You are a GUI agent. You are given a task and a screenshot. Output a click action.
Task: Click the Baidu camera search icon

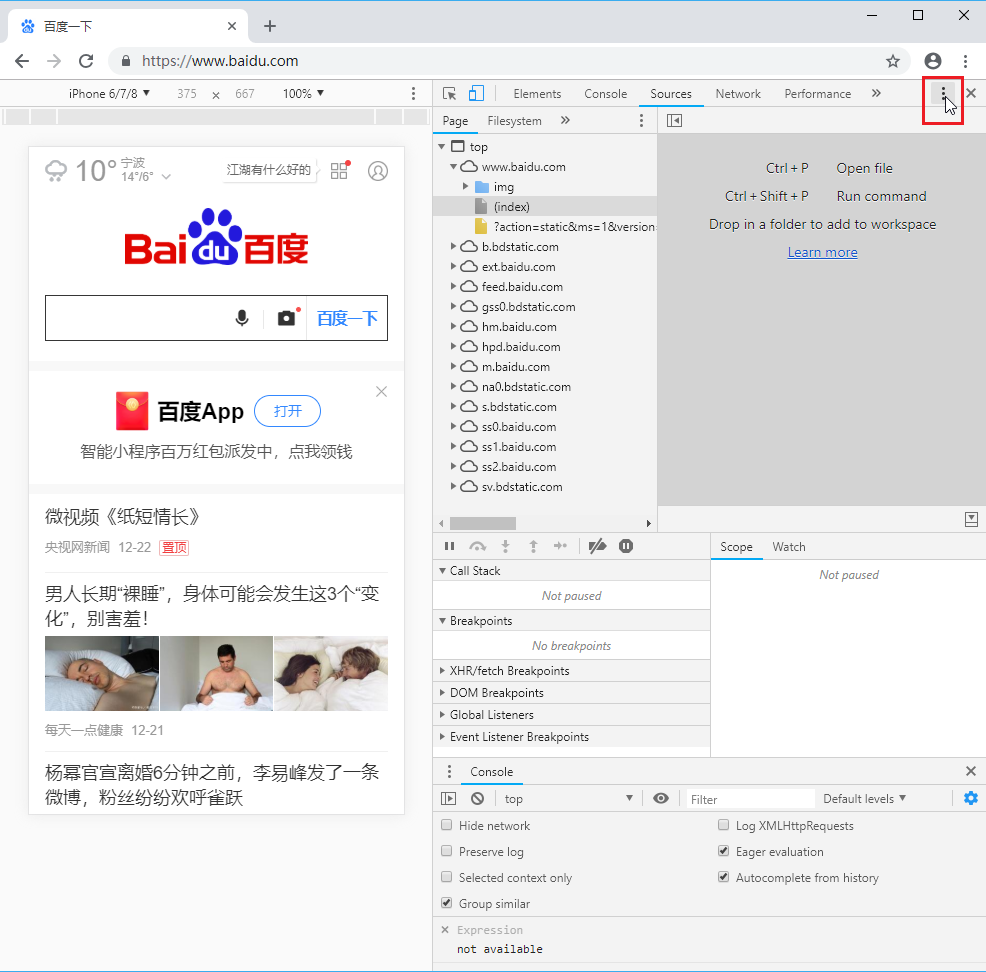(287, 318)
